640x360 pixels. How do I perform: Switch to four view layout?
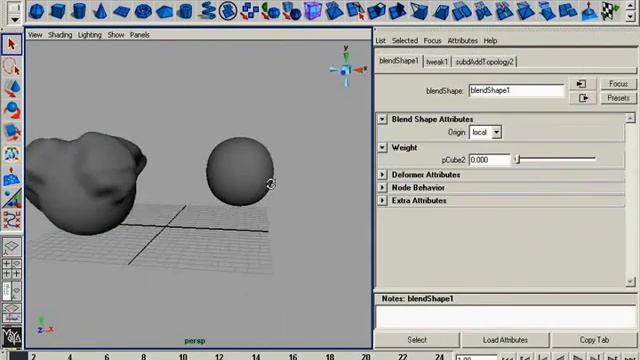pyautogui.click(x=11, y=269)
